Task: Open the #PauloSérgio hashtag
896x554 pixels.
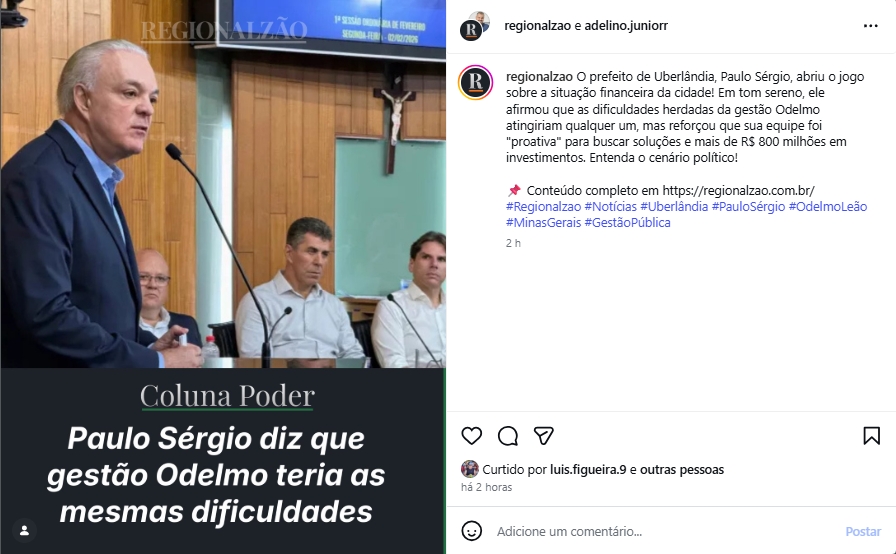Action: tap(748, 207)
